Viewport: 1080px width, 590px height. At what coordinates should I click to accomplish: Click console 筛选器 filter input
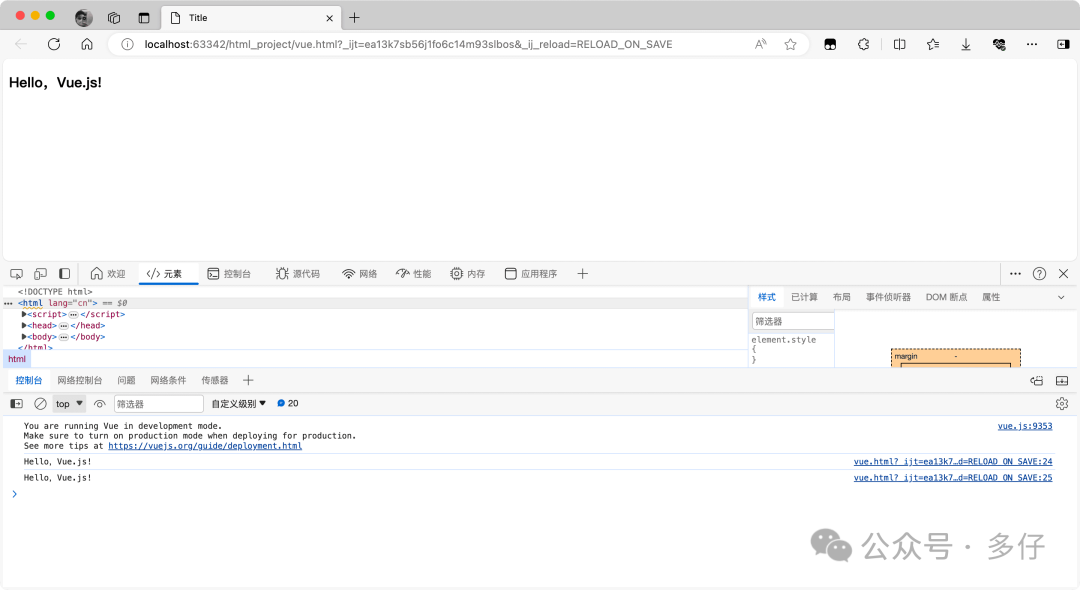click(x=158, y=404)
